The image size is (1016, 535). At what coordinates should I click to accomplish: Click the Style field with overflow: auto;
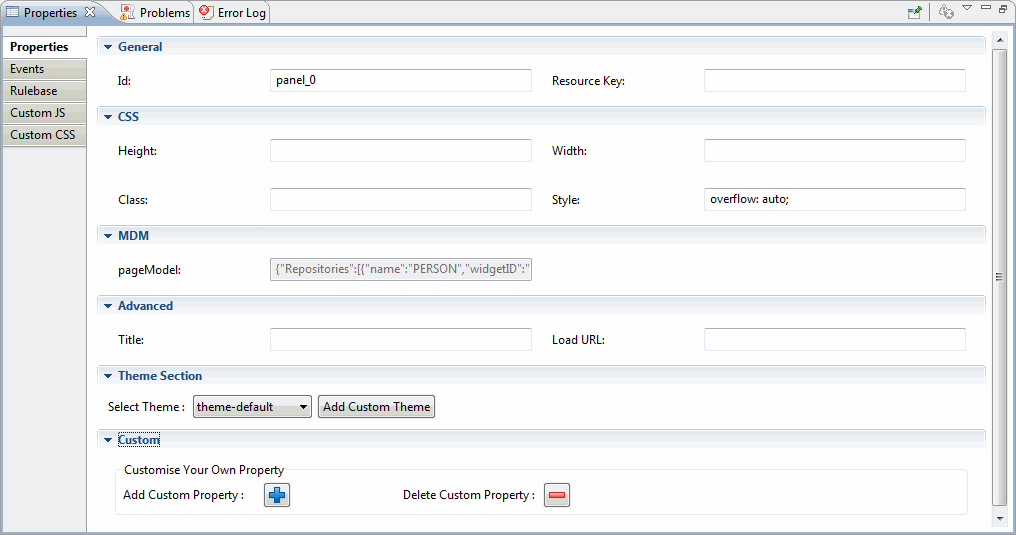click(835, 199)
